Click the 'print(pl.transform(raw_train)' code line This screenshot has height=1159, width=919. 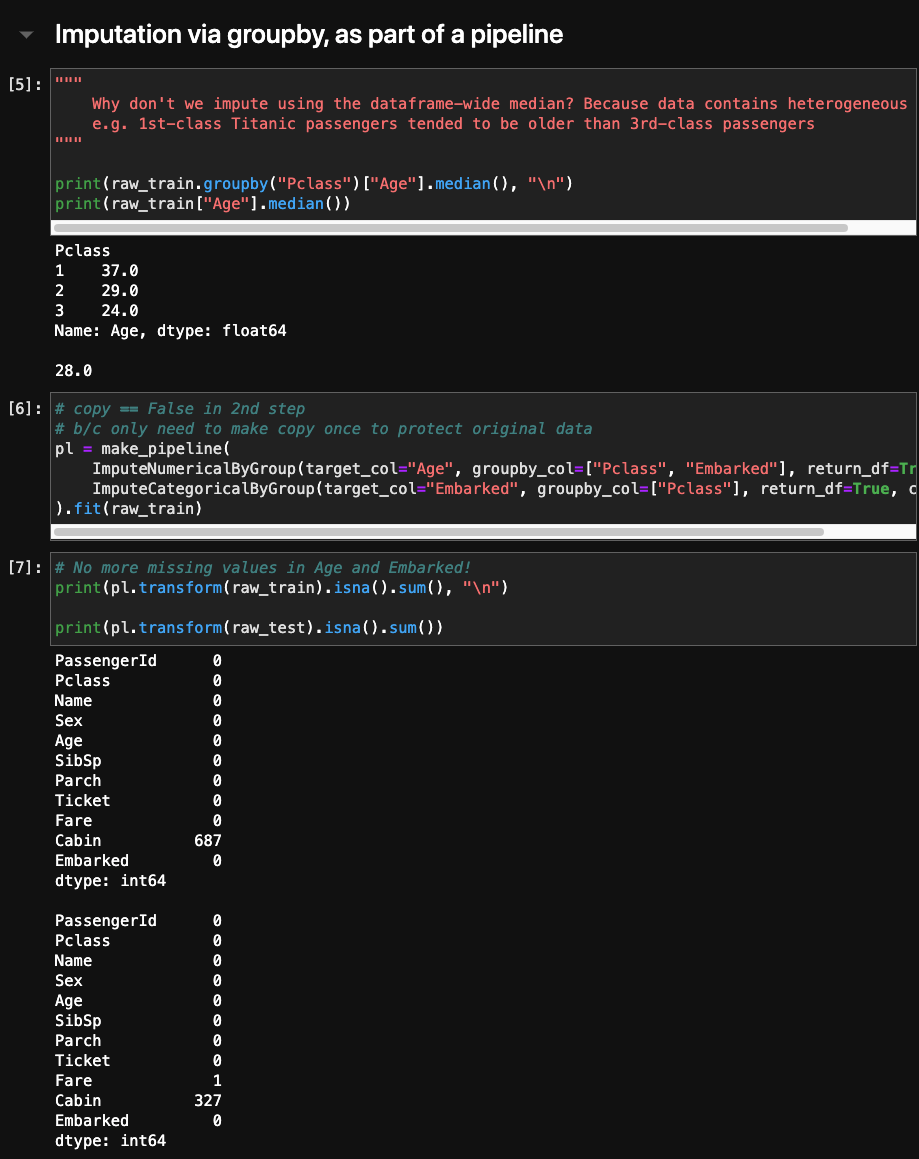[282, 588]
